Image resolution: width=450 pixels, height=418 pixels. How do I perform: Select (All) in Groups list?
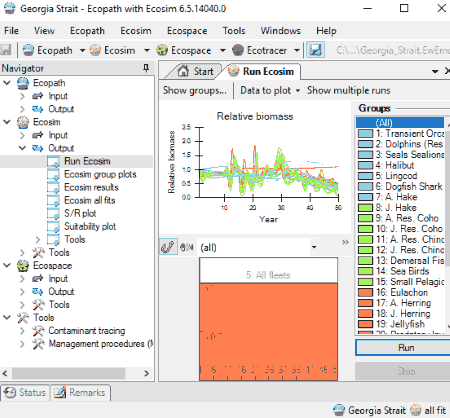pyautogui.click(x=400, y=123)
